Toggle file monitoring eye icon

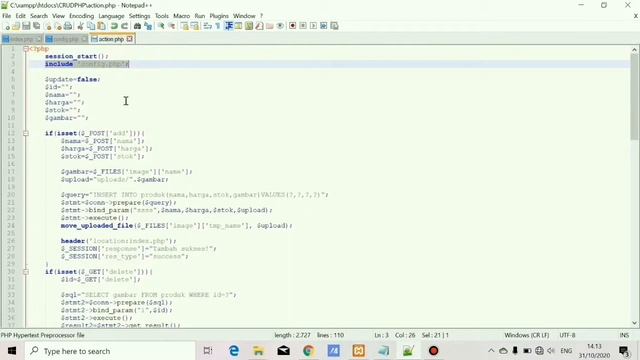pos(280,26)
